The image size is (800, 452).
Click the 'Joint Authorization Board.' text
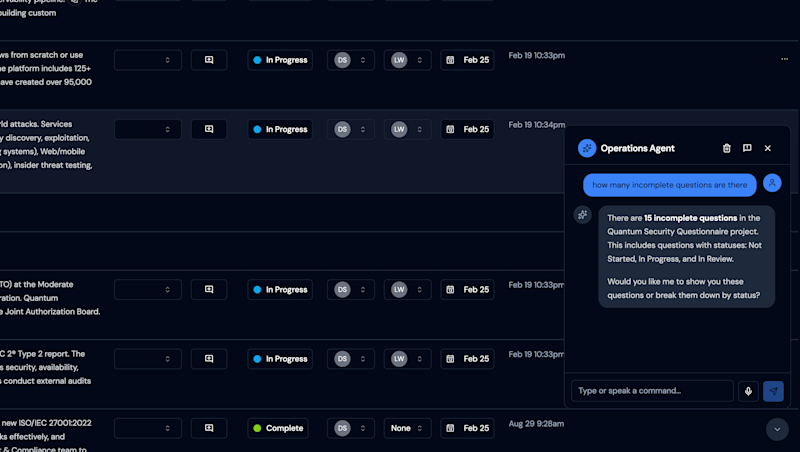pos(53,312)
